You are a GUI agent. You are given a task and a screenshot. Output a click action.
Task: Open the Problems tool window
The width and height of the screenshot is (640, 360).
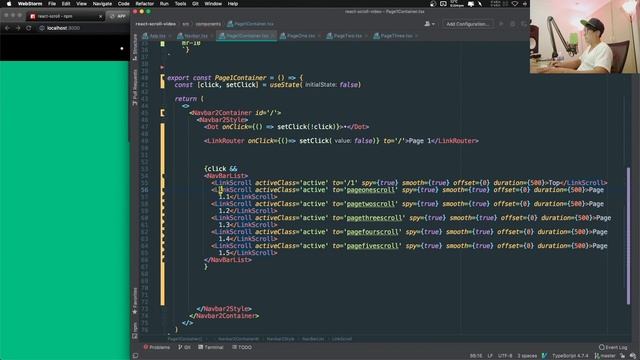pos(157,347)
